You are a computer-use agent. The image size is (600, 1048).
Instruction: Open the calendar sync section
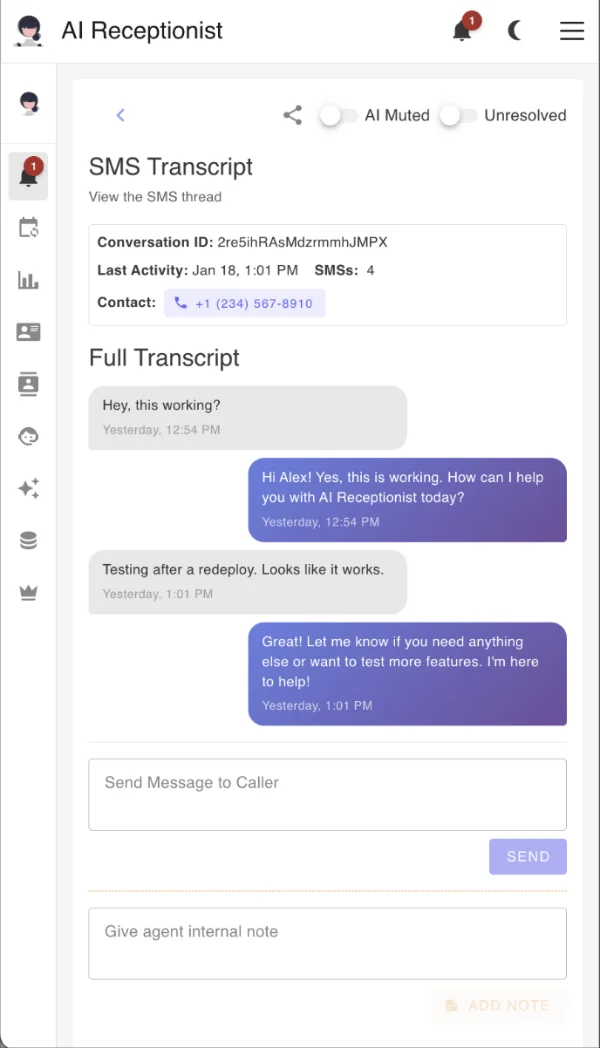(28, 228)
